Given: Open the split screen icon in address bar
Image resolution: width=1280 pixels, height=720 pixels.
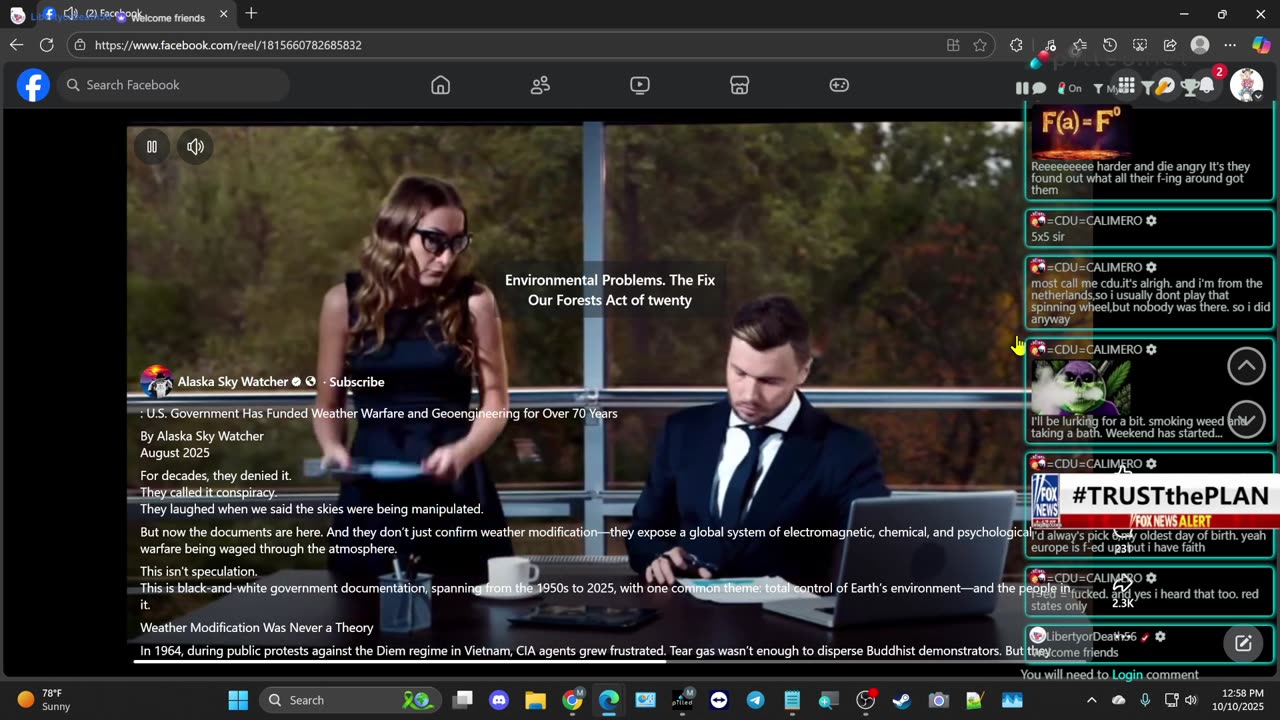Looking at the screenshot, I should pyautogui.click(x=953, y=45).
